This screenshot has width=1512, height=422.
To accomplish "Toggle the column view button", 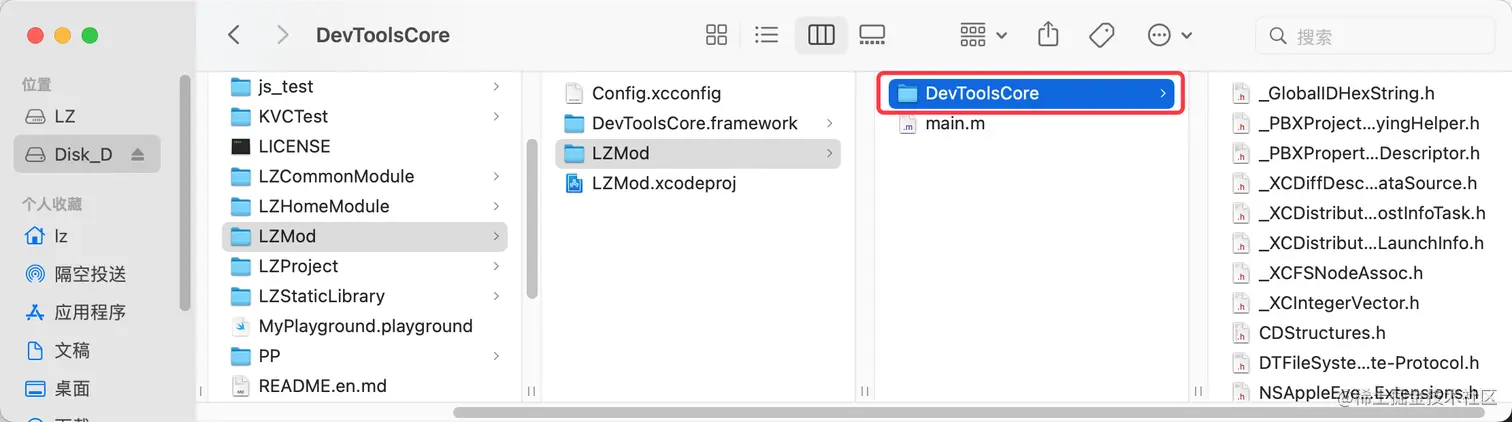I will [x=821, y=35].
